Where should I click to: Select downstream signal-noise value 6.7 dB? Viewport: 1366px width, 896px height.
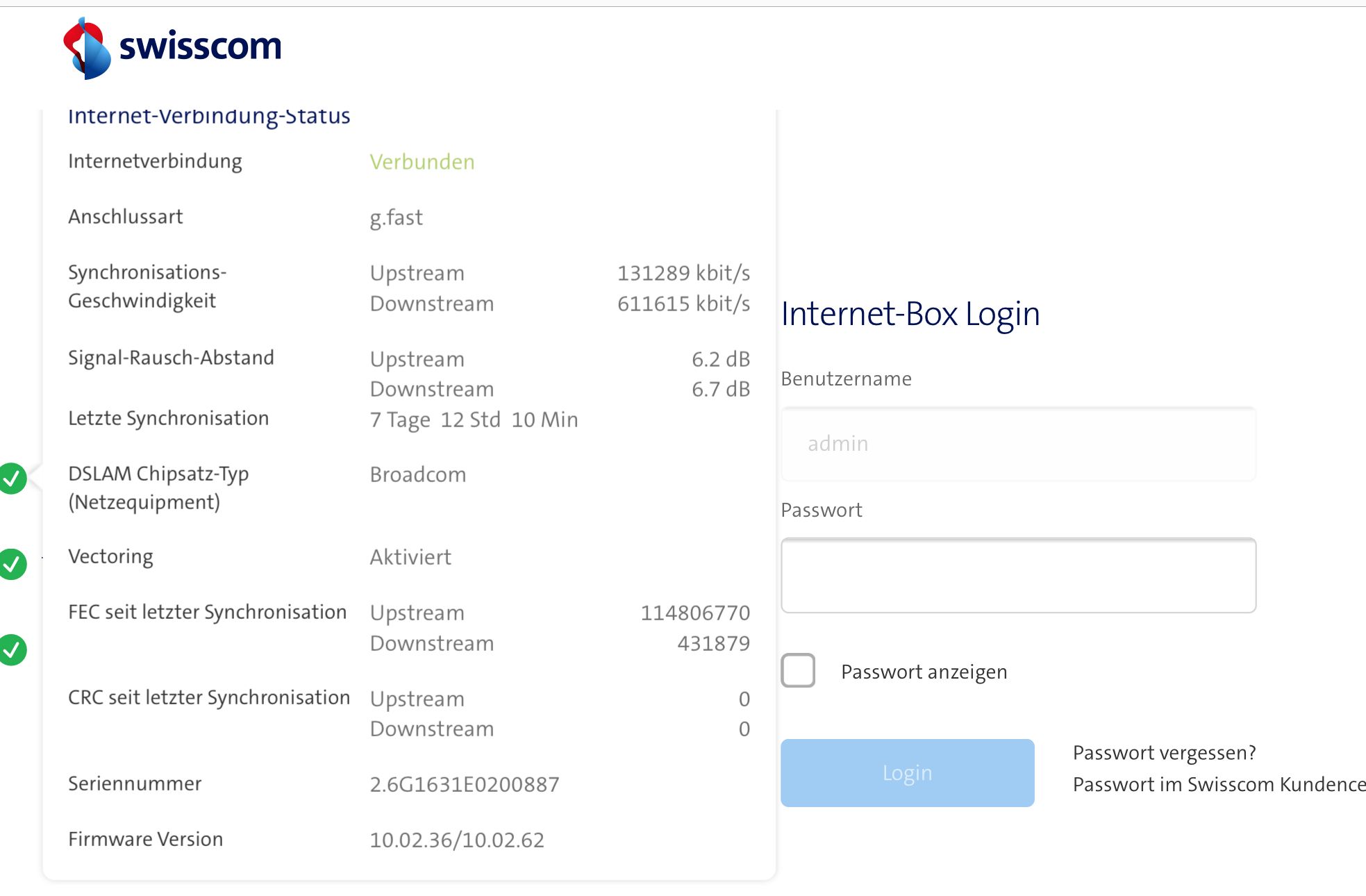pos(721,389)
